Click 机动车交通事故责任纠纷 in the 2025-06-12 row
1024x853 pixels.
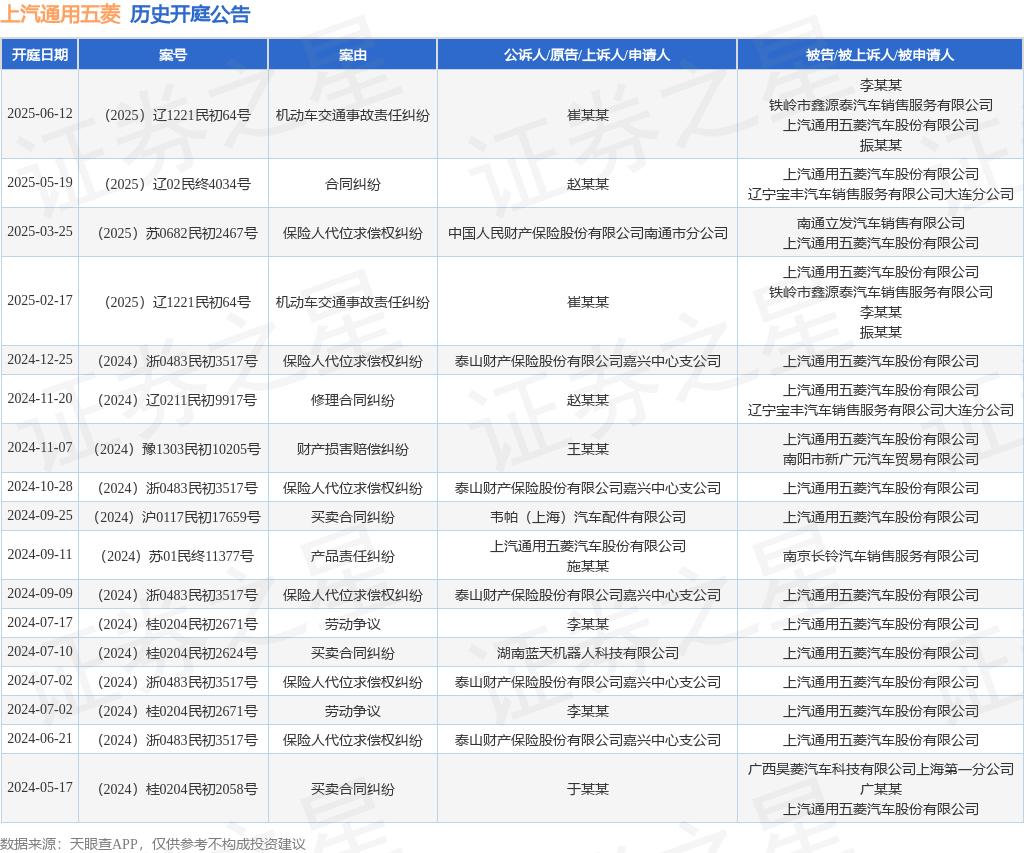click(x=353, y=116)
